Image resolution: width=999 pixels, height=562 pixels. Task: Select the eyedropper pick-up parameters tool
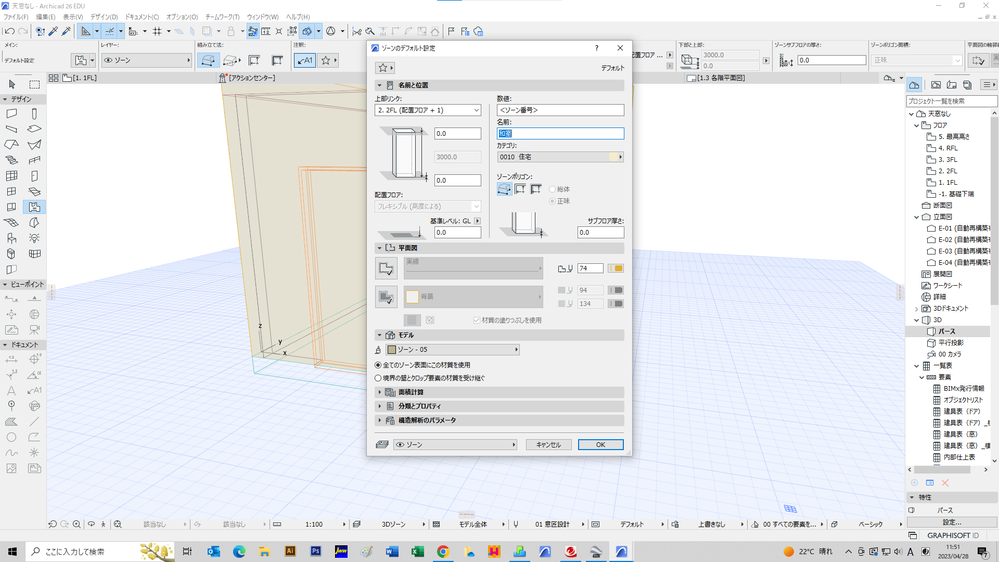click(x=54, y=31)
